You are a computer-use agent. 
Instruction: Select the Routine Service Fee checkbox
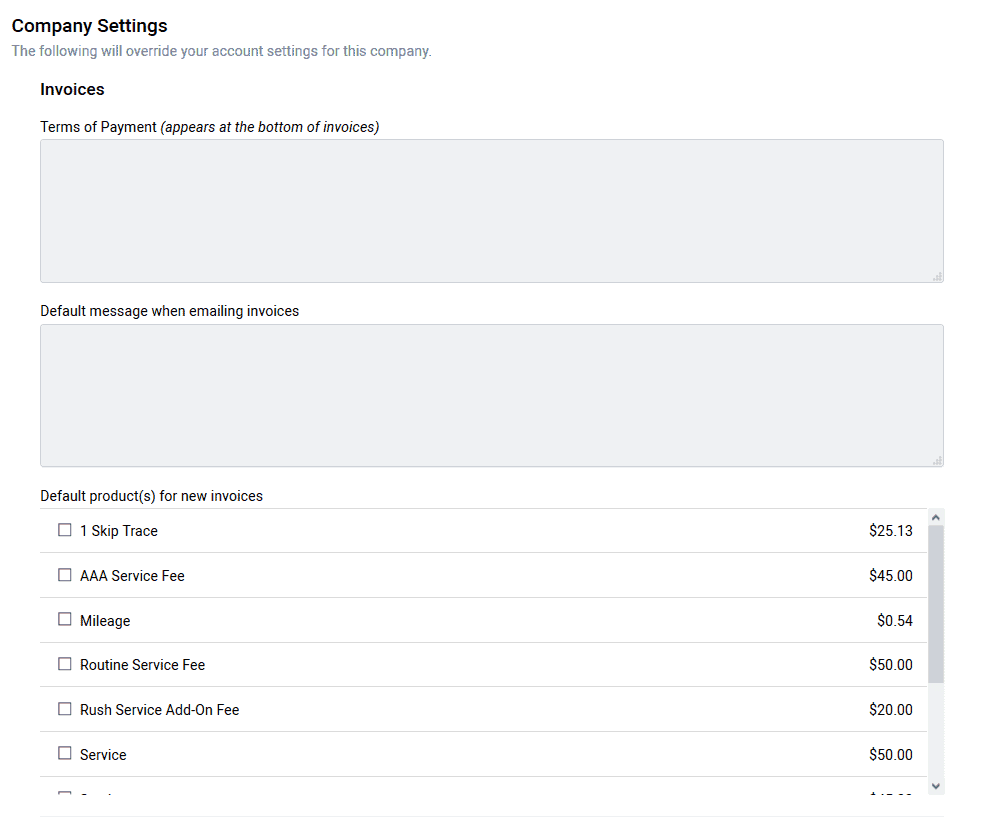pos(65,664)
